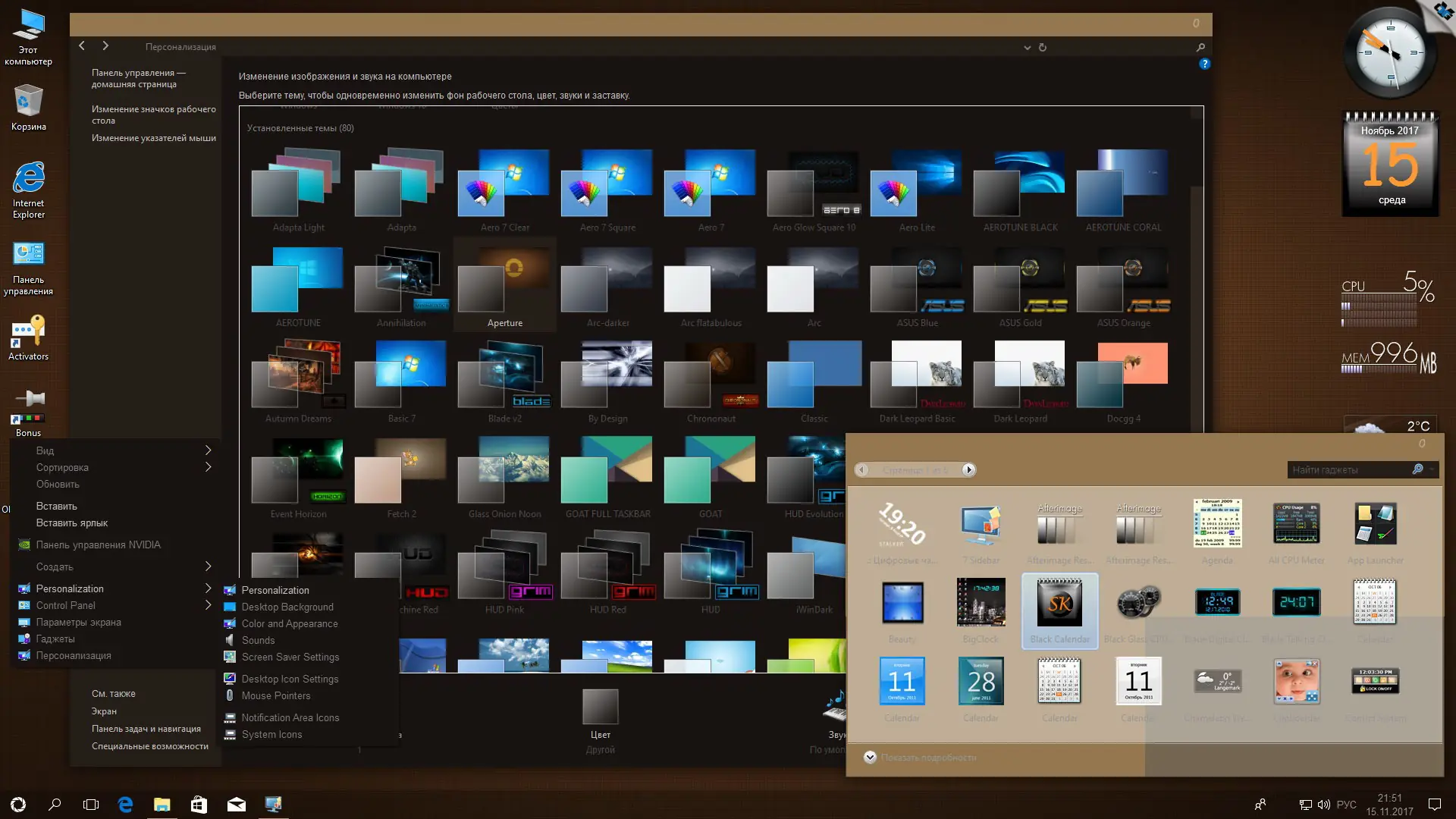Go to next gadgets page arrow

[968, 470]
